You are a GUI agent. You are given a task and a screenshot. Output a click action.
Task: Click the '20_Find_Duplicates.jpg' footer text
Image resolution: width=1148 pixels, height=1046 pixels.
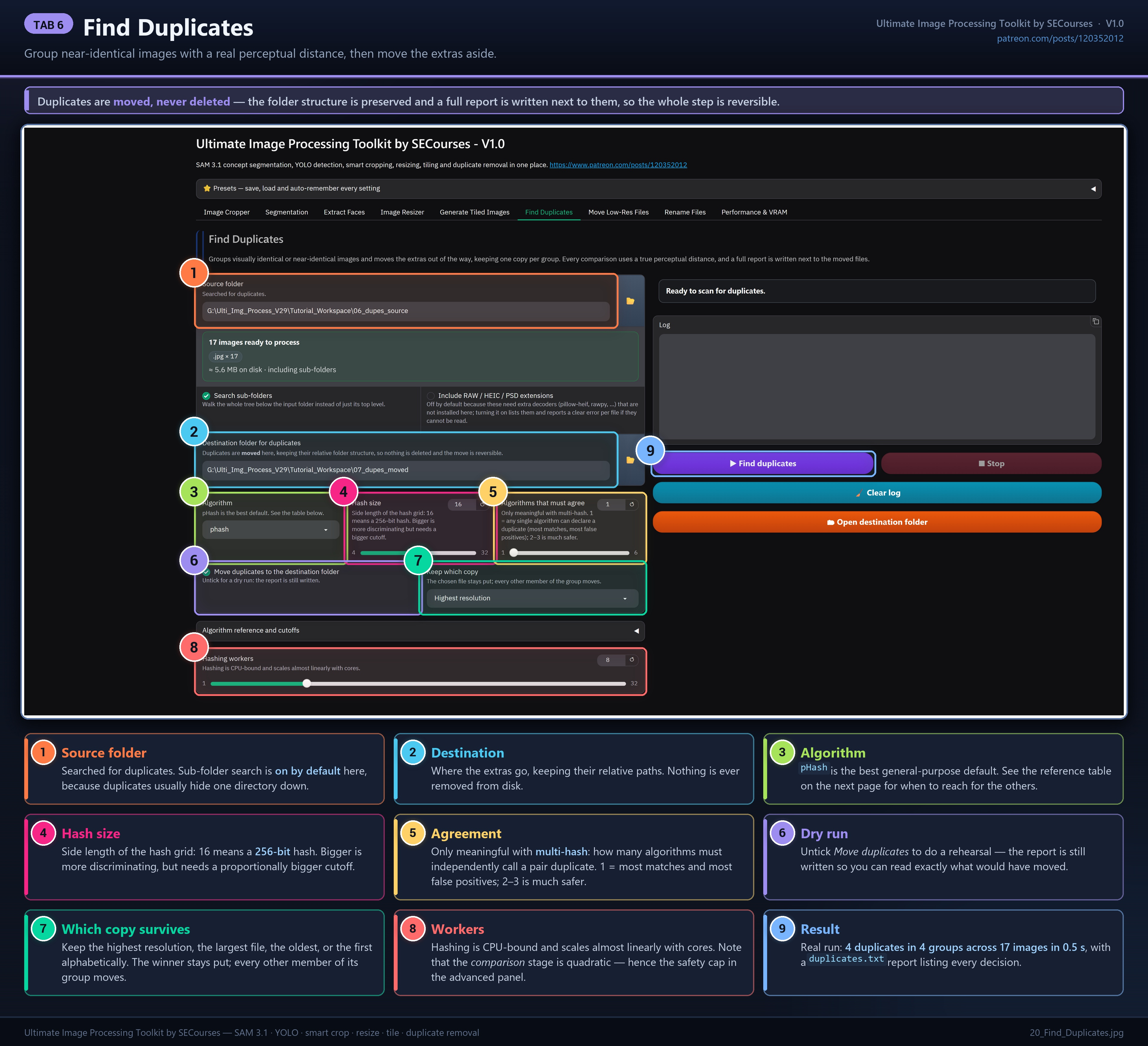point(1076,1033)
